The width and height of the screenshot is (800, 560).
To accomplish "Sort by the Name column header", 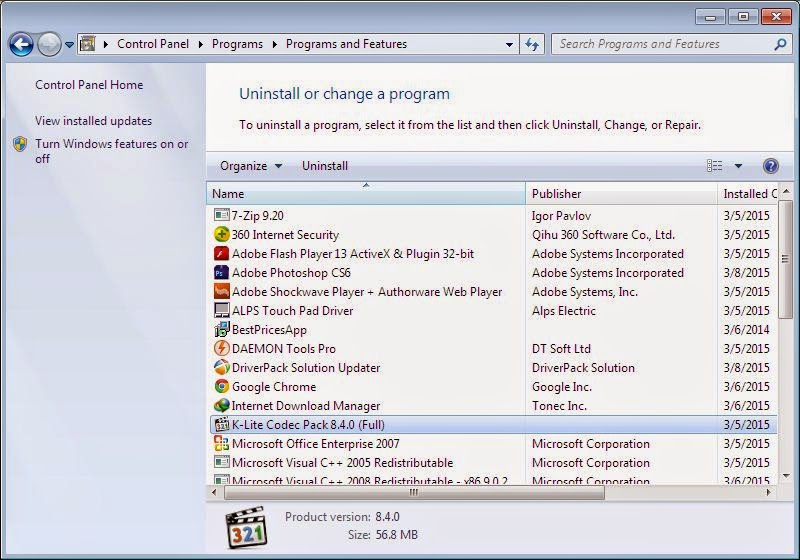I will pos(366,194).
